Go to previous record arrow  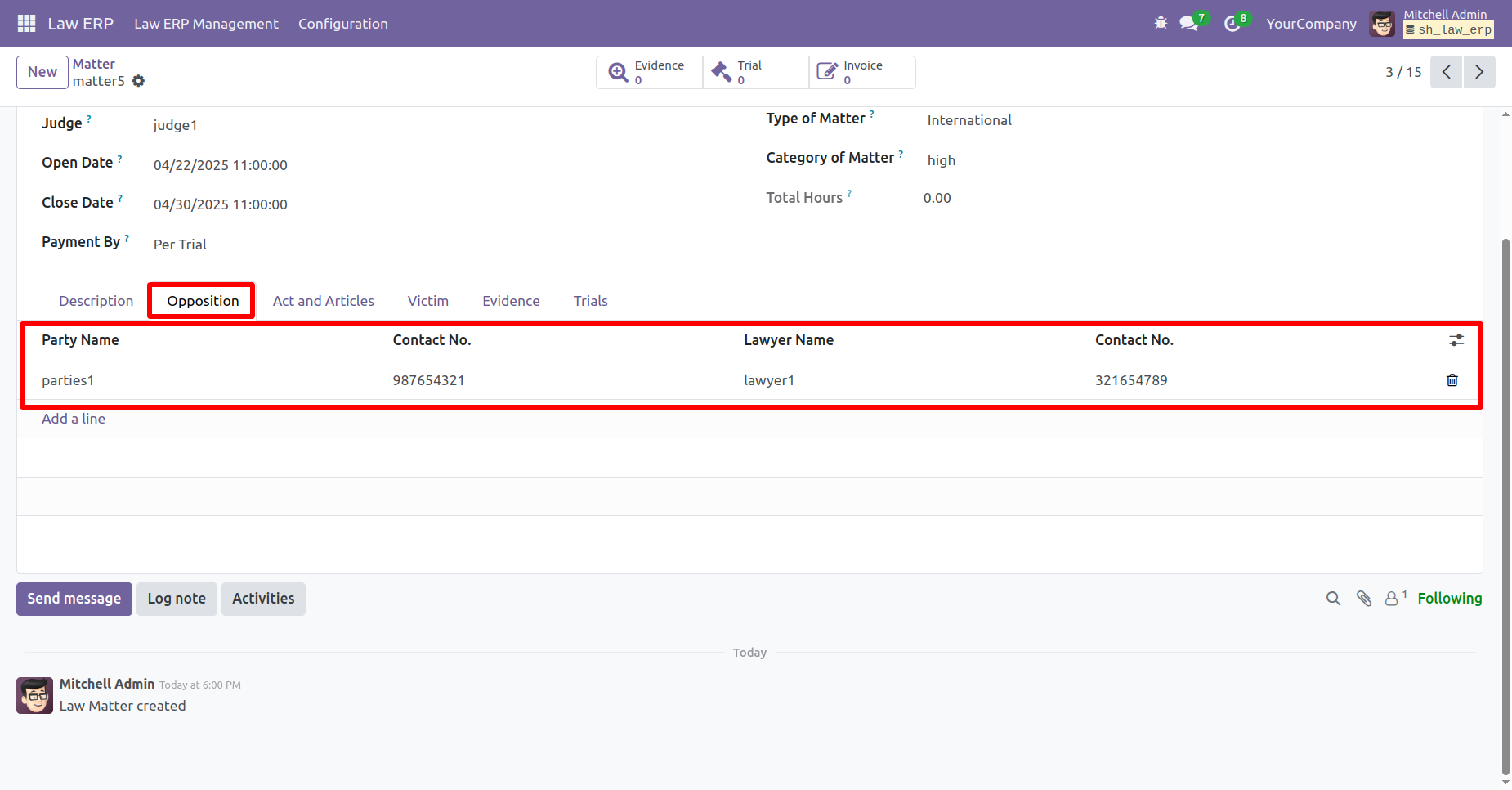point(1446,72)
